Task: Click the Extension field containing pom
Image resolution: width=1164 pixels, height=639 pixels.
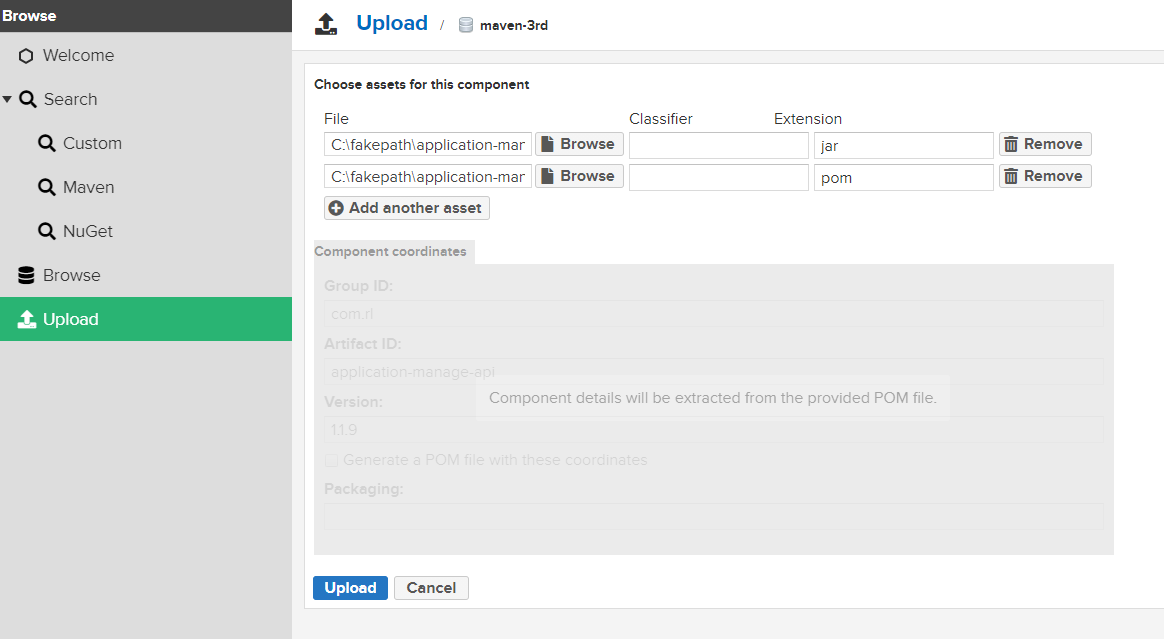Action: pyautogui.click(x=903, y=177)
